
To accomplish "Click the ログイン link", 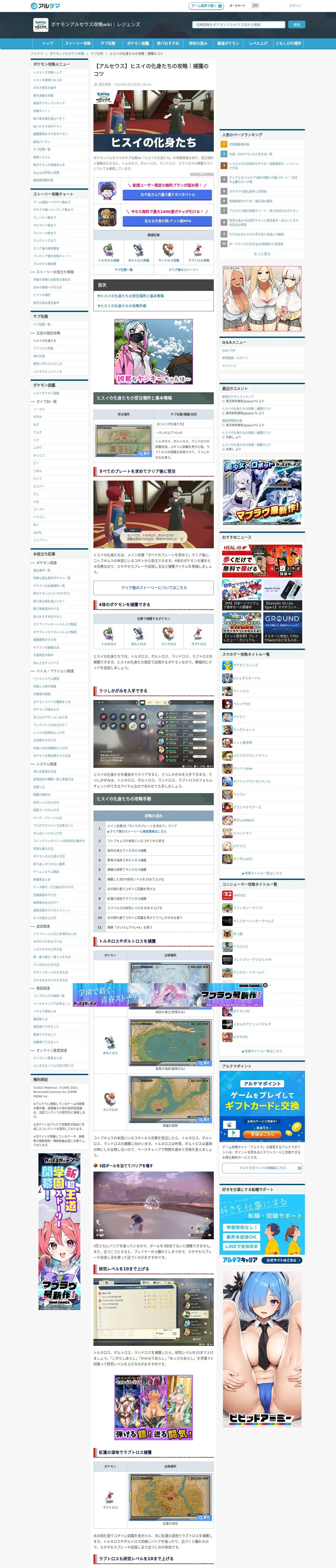I will point(295,5).
